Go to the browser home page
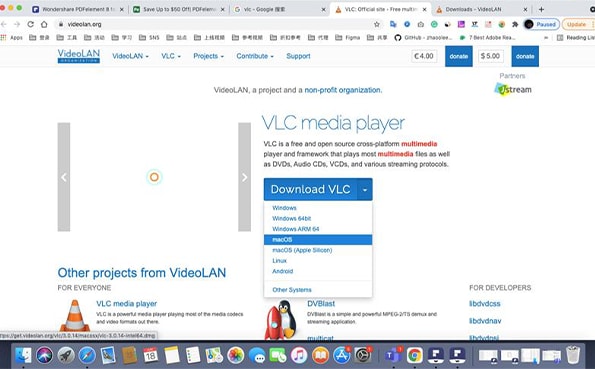The image size is (595, 369). click(x=44, y=24)
